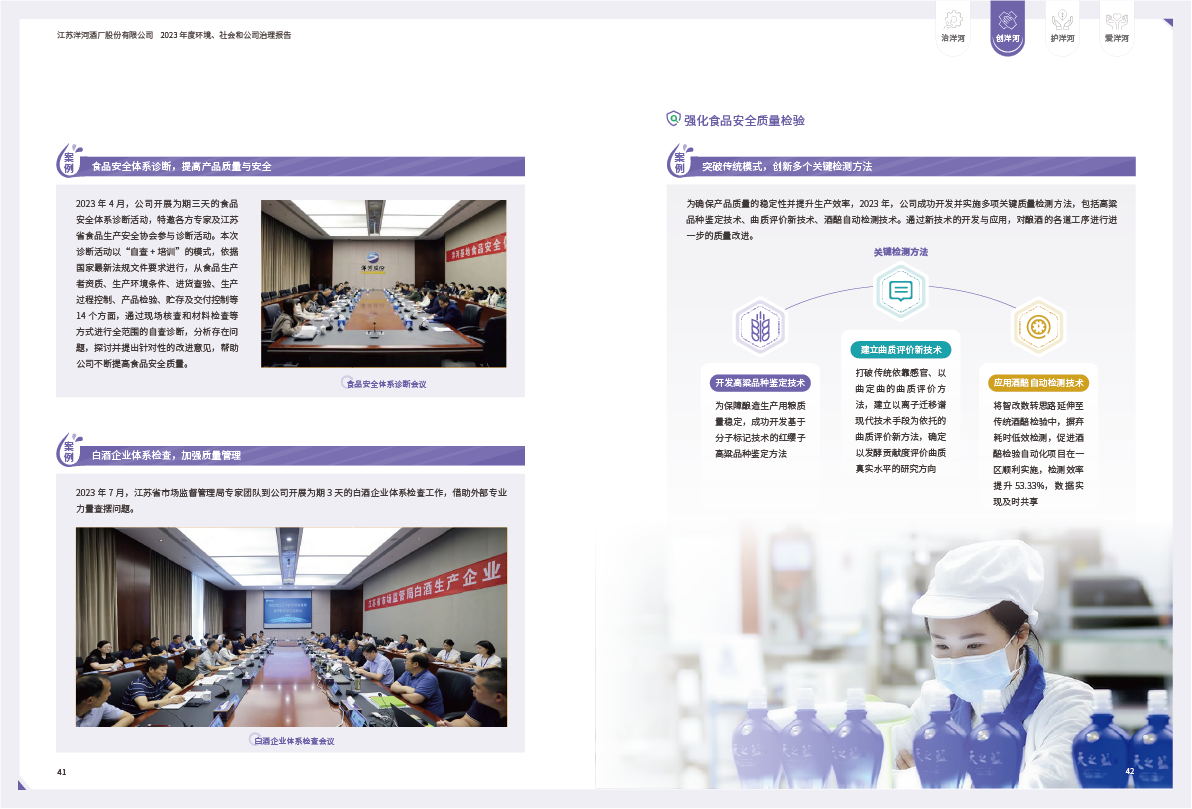This screenshot has height=809, width=1192.
Task: Click the 食品安全体系诊断会议 photo caption
Action: click(x=386, y=384)
